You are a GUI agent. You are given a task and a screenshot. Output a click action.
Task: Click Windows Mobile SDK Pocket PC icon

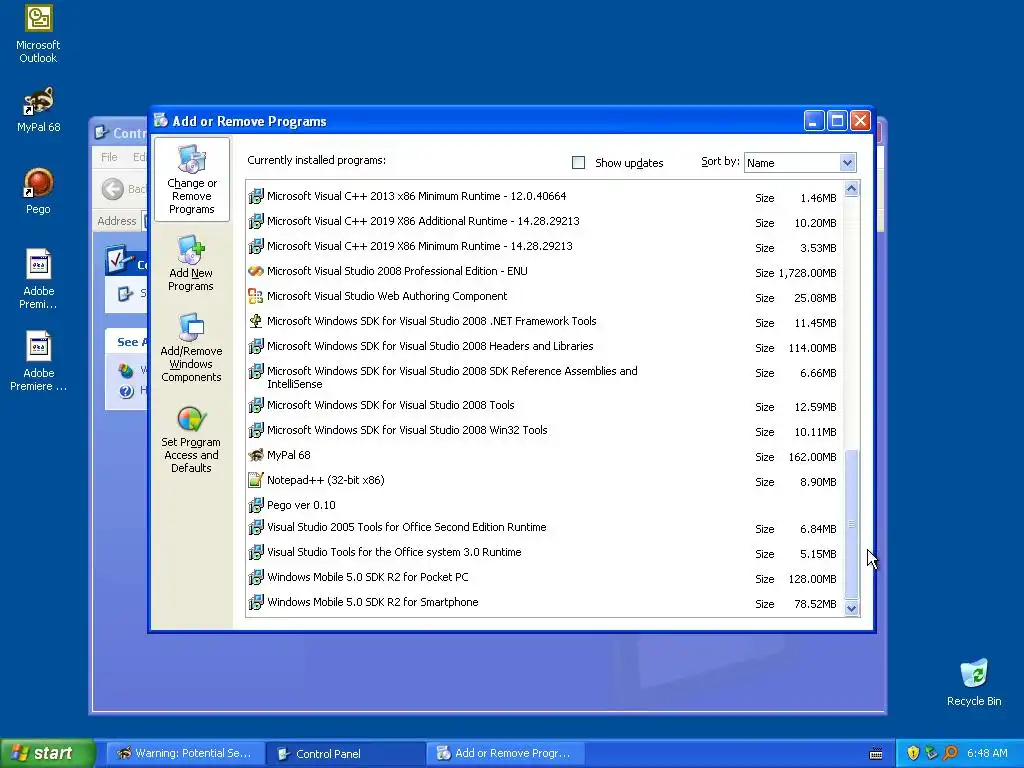pos(256,577)
